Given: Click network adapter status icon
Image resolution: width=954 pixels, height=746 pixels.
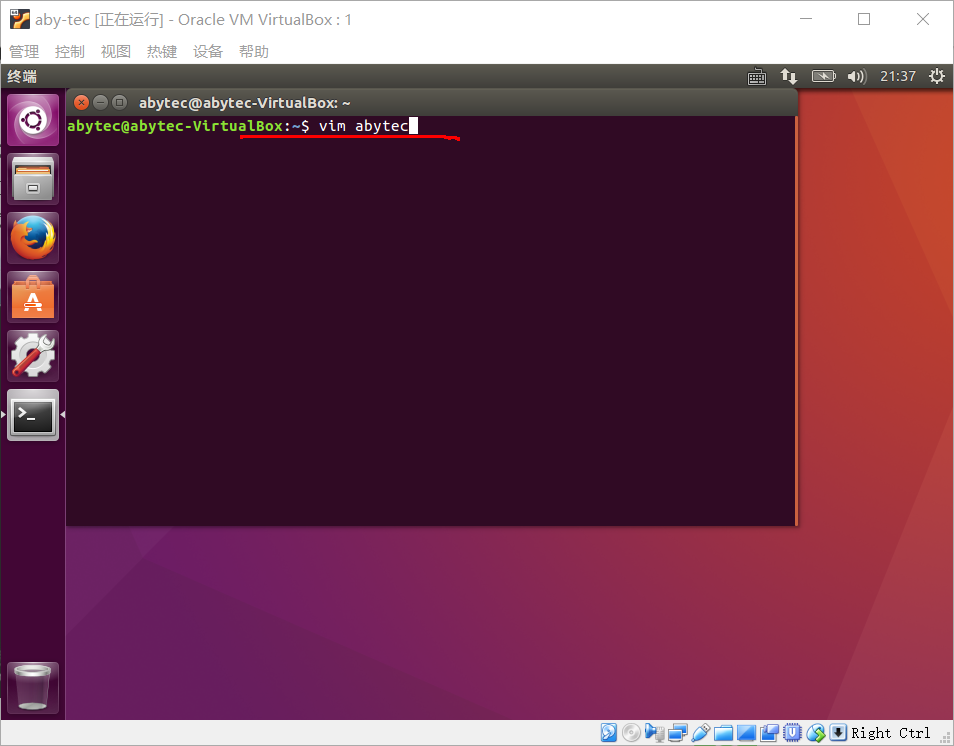Looking at the screenshot, I should pos(677,733).
